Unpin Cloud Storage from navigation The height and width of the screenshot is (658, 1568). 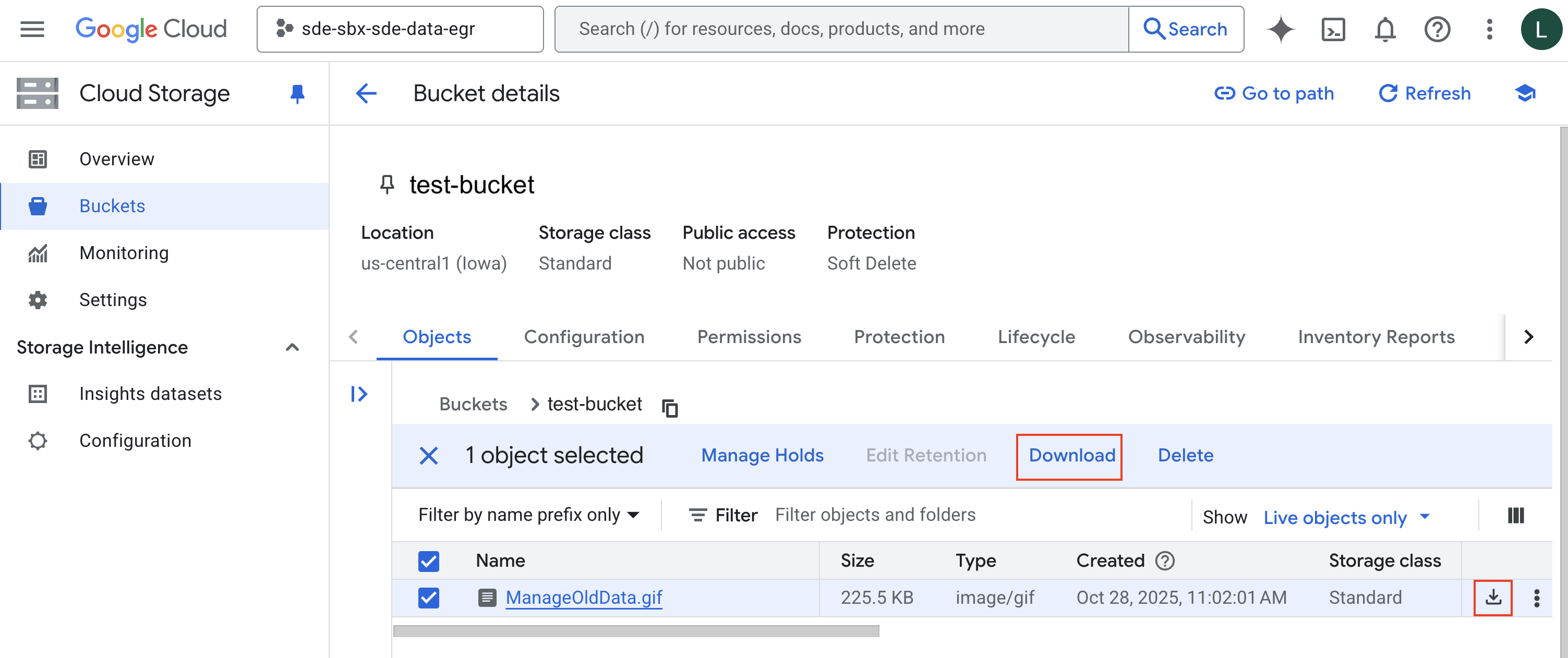point(297,94)
